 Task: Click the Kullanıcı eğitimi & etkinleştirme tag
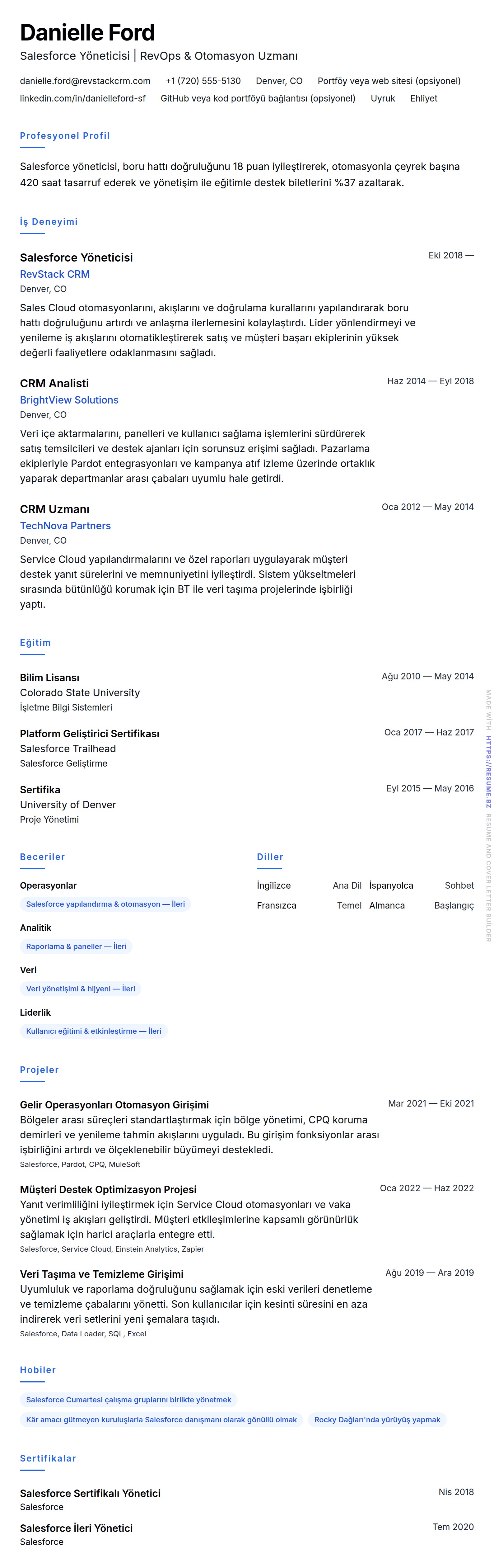[x=94, y=1031]
